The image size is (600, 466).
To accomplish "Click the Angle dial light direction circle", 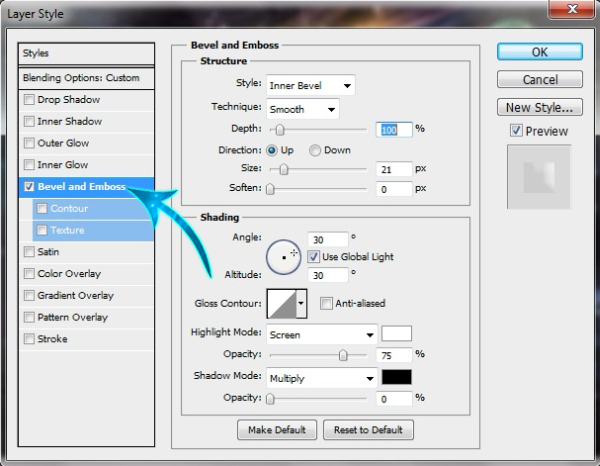I will coord(283,258).
